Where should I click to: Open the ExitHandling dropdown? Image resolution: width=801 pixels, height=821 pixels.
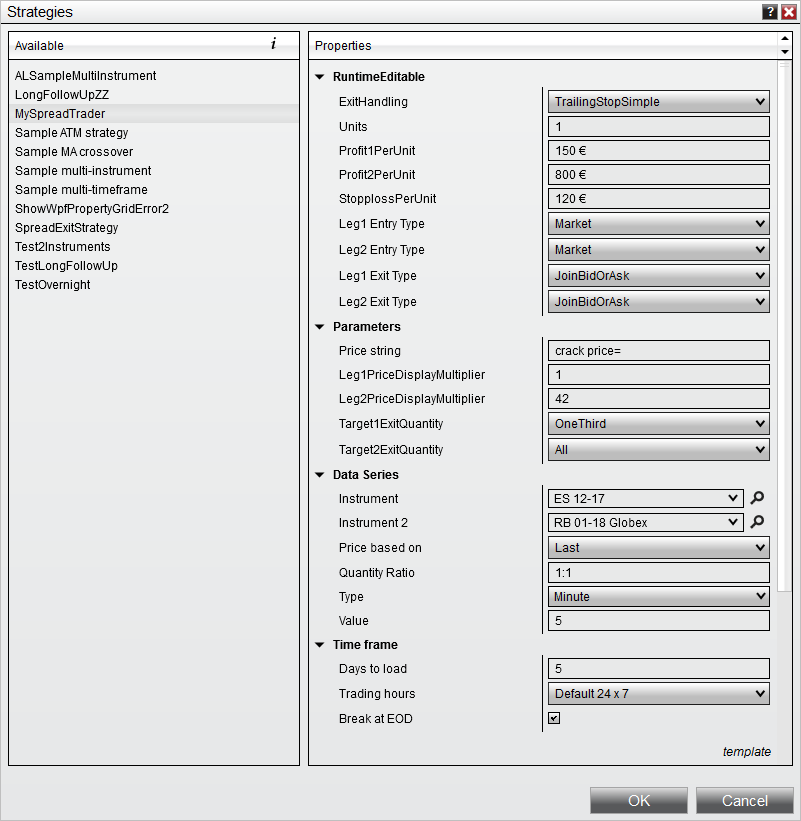click(x=659, y=102)
